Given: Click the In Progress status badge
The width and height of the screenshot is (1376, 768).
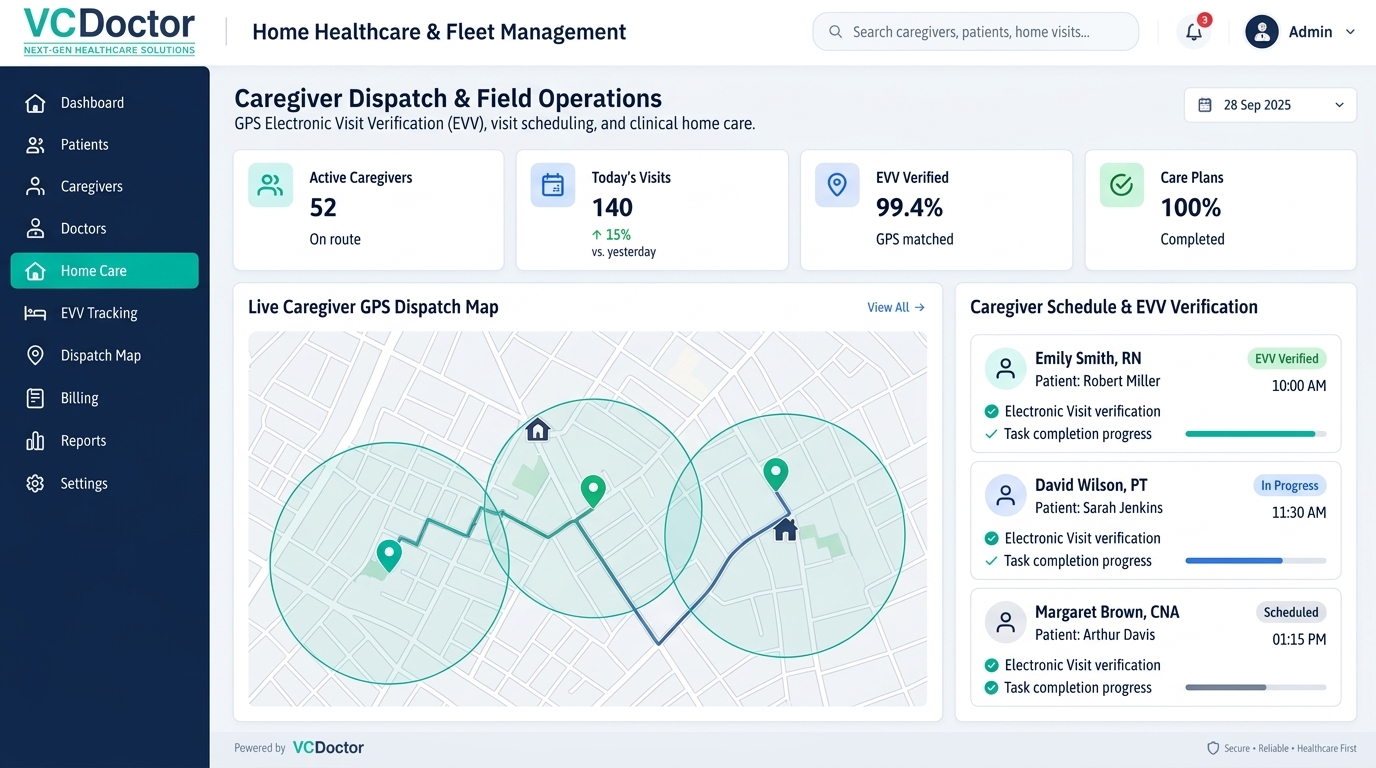Looking at the screenshot, I should [1290, 485].
